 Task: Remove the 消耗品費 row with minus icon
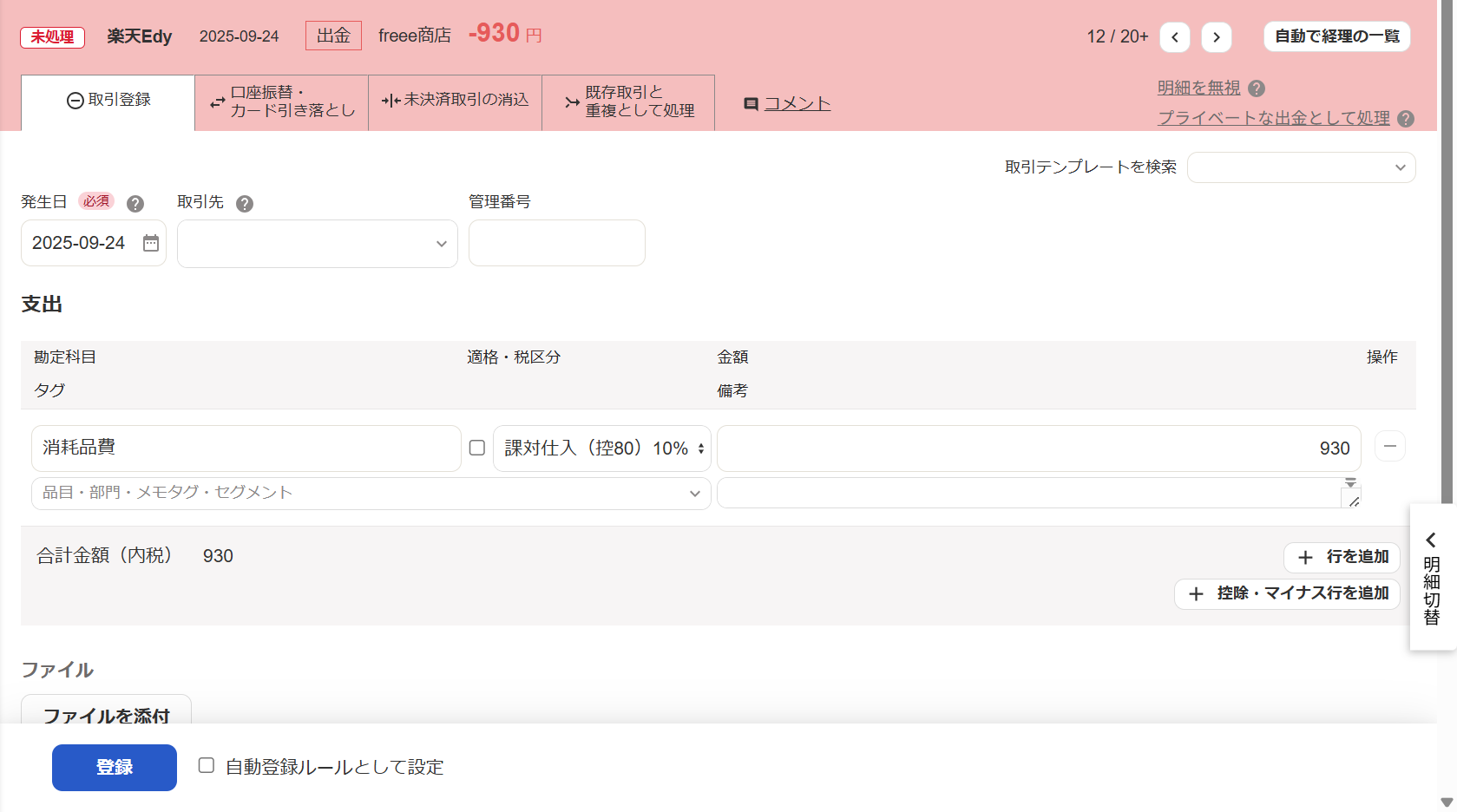1390,446
